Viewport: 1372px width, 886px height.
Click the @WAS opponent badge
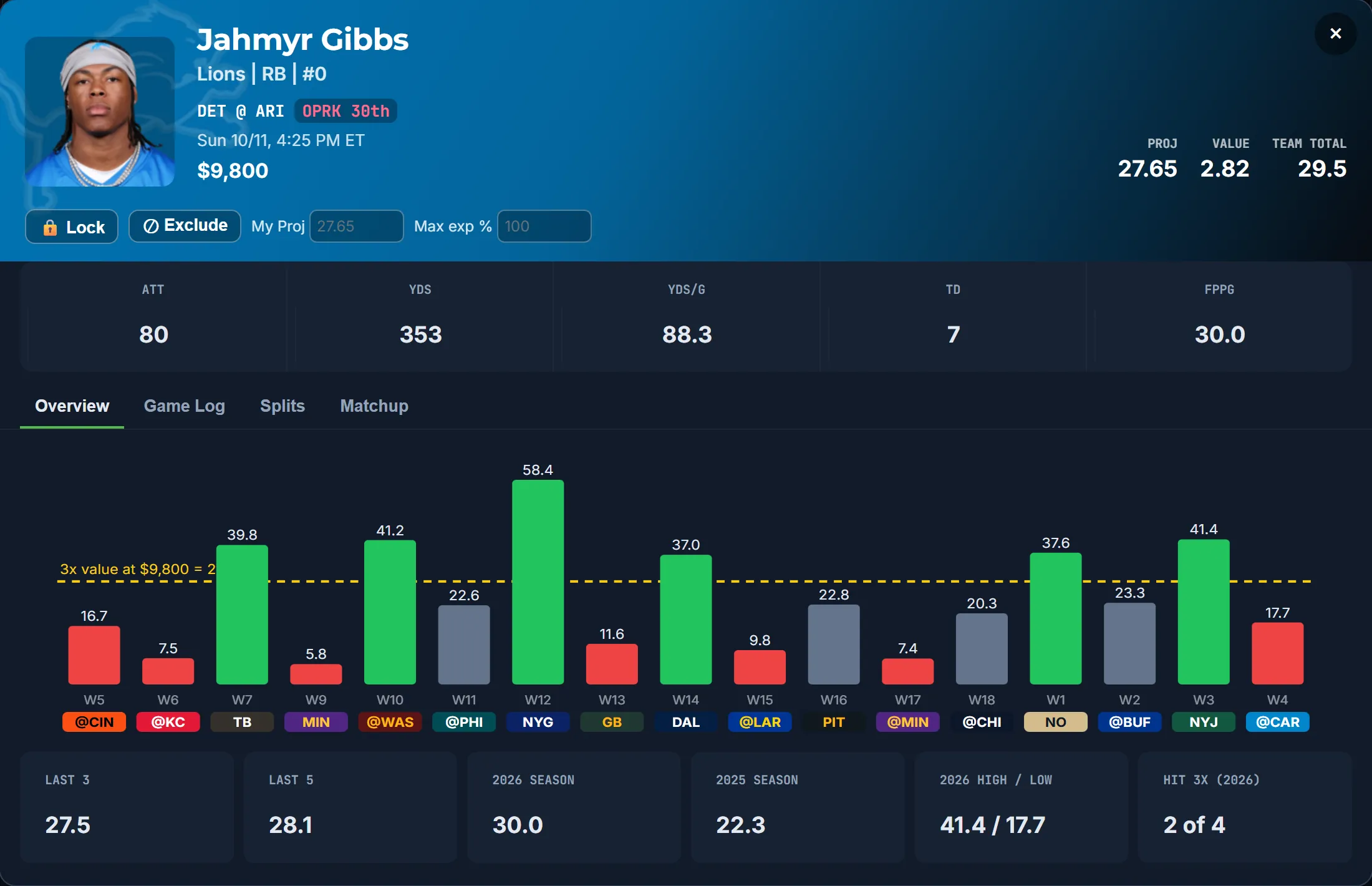click(390, 722)
